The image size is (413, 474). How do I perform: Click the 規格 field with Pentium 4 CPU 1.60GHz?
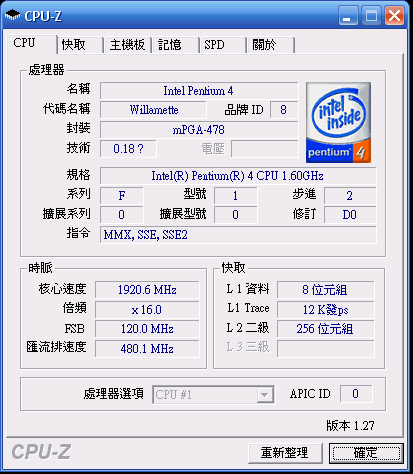(x=238, y=176)
